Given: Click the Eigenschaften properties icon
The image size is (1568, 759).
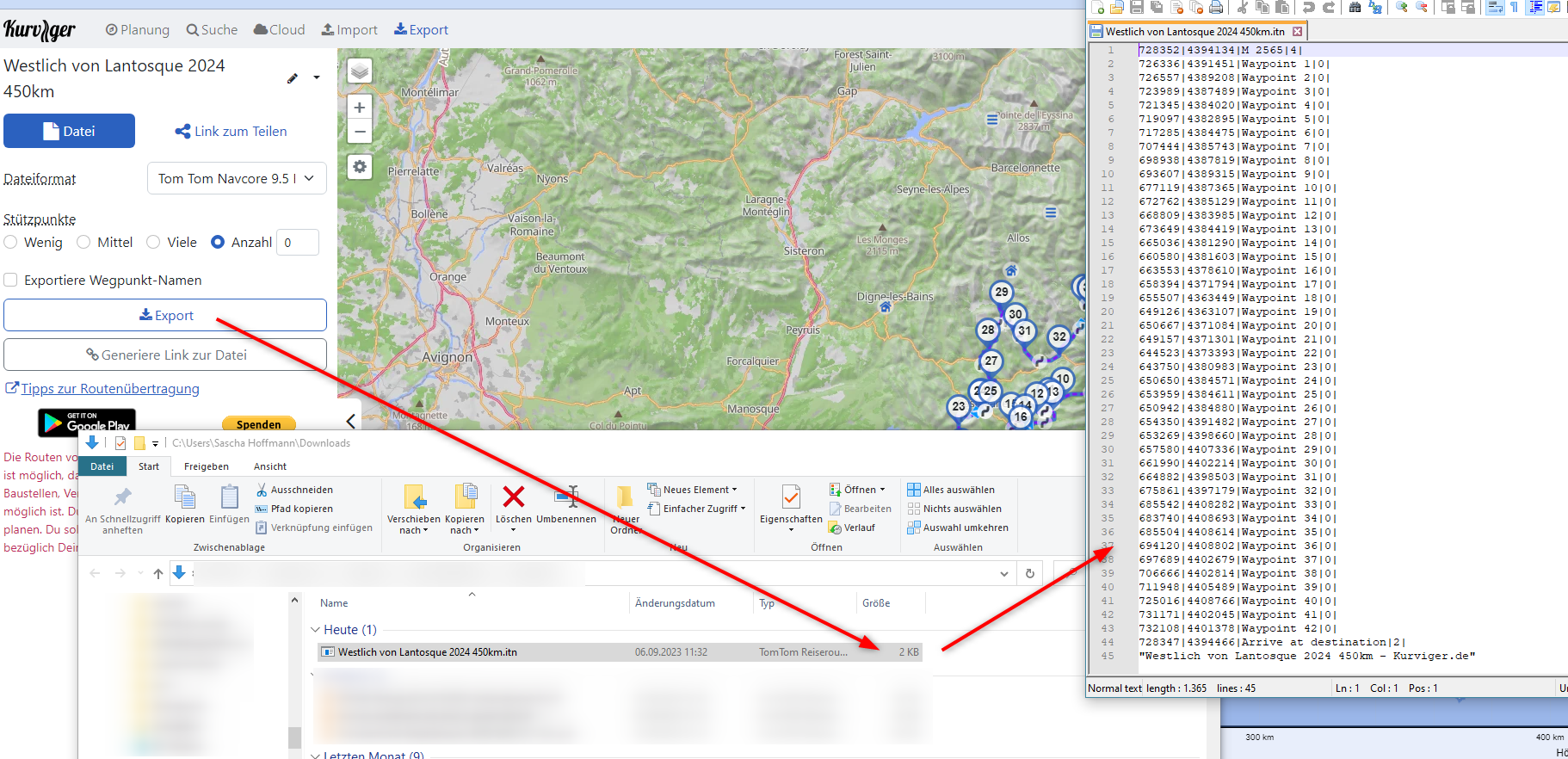Looking at the screenshot, I should [x=791, y=499].
